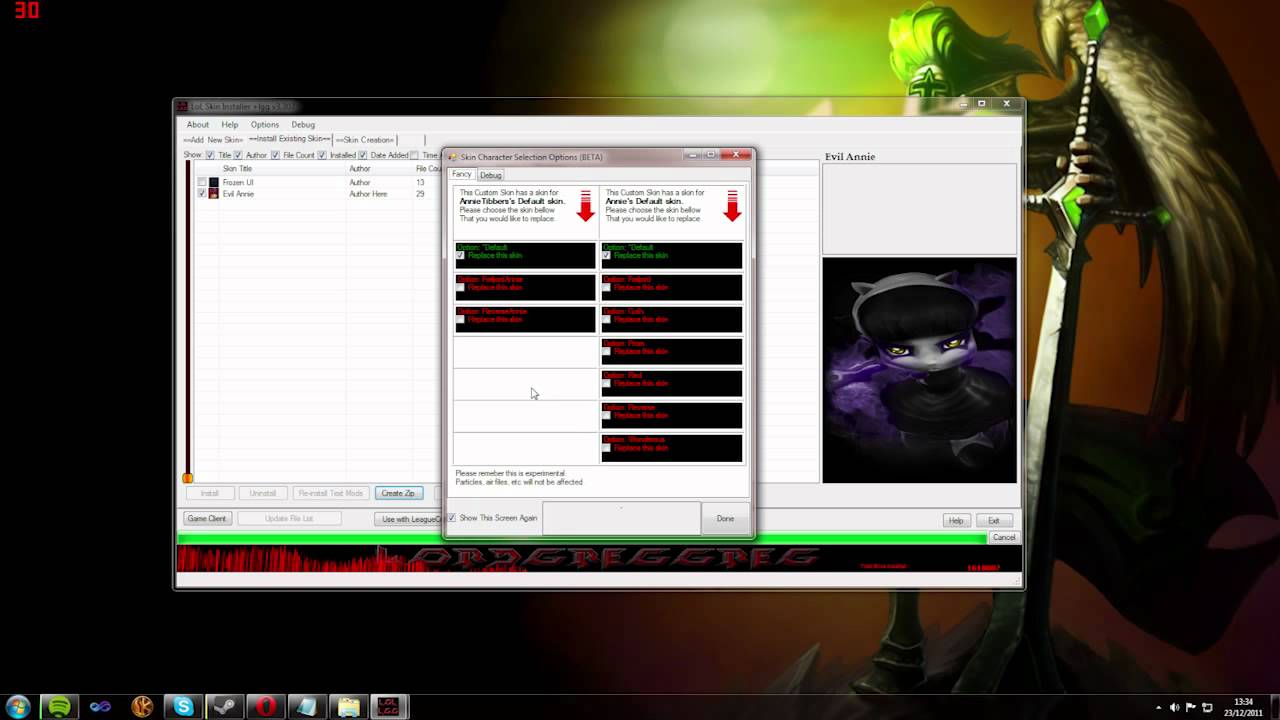Launch Opera browser from the taskbar
The width and height of the screenshot is (1280, 720).
[x=266, y=707]
